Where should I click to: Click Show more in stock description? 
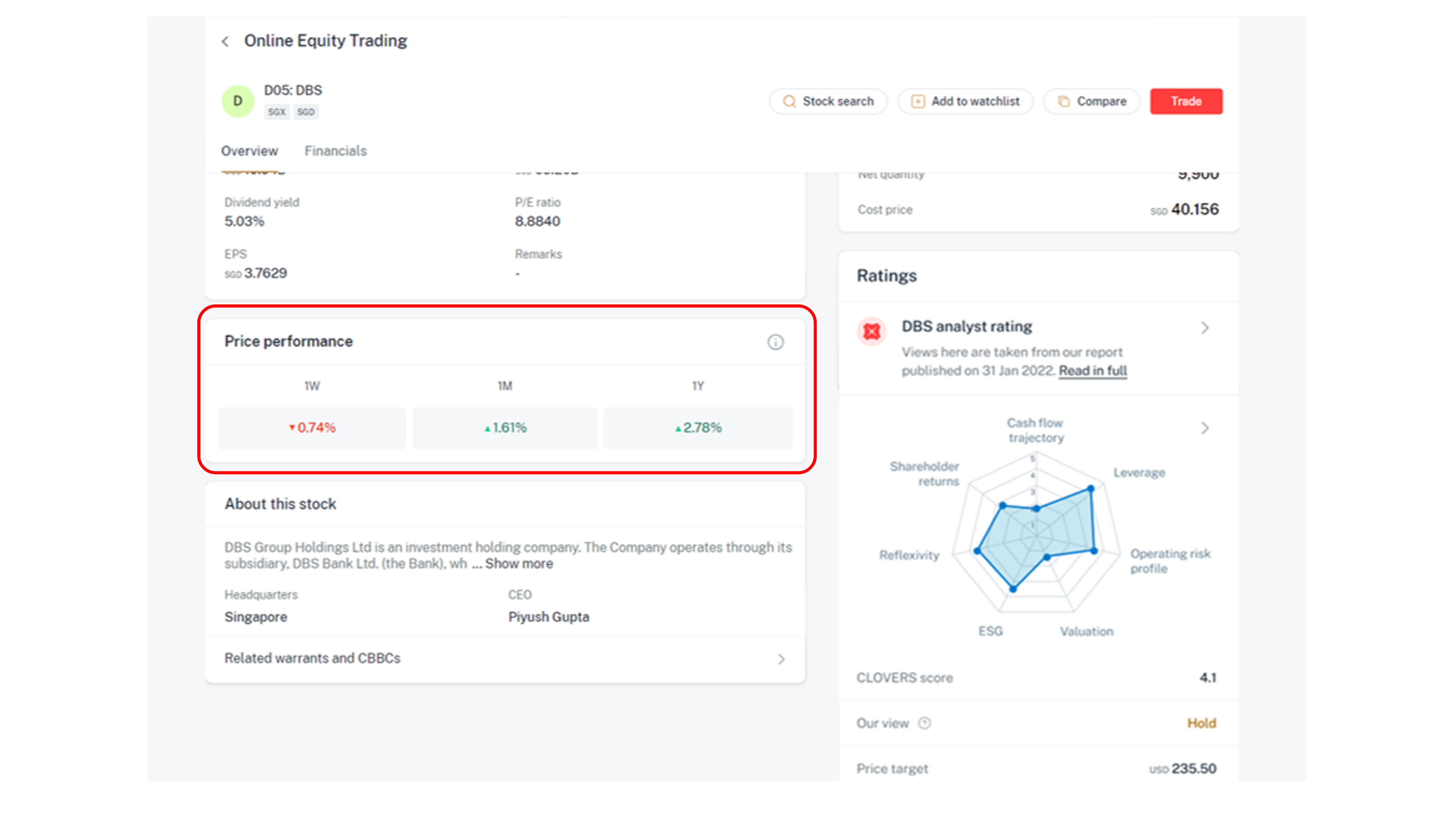click(x=519, y=563)
